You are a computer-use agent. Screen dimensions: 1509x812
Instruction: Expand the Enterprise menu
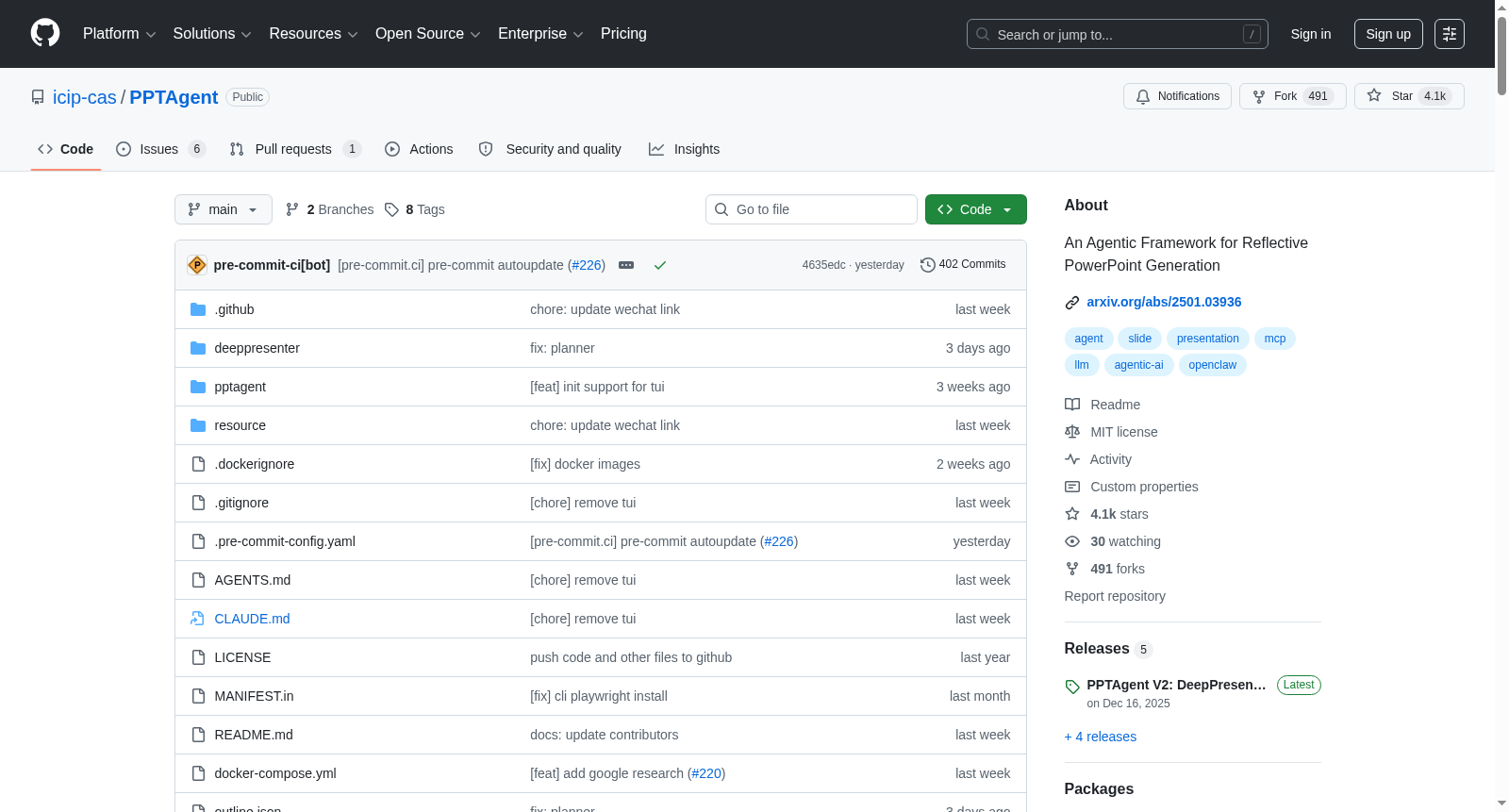pyautogui.click(x=540, y=34)
